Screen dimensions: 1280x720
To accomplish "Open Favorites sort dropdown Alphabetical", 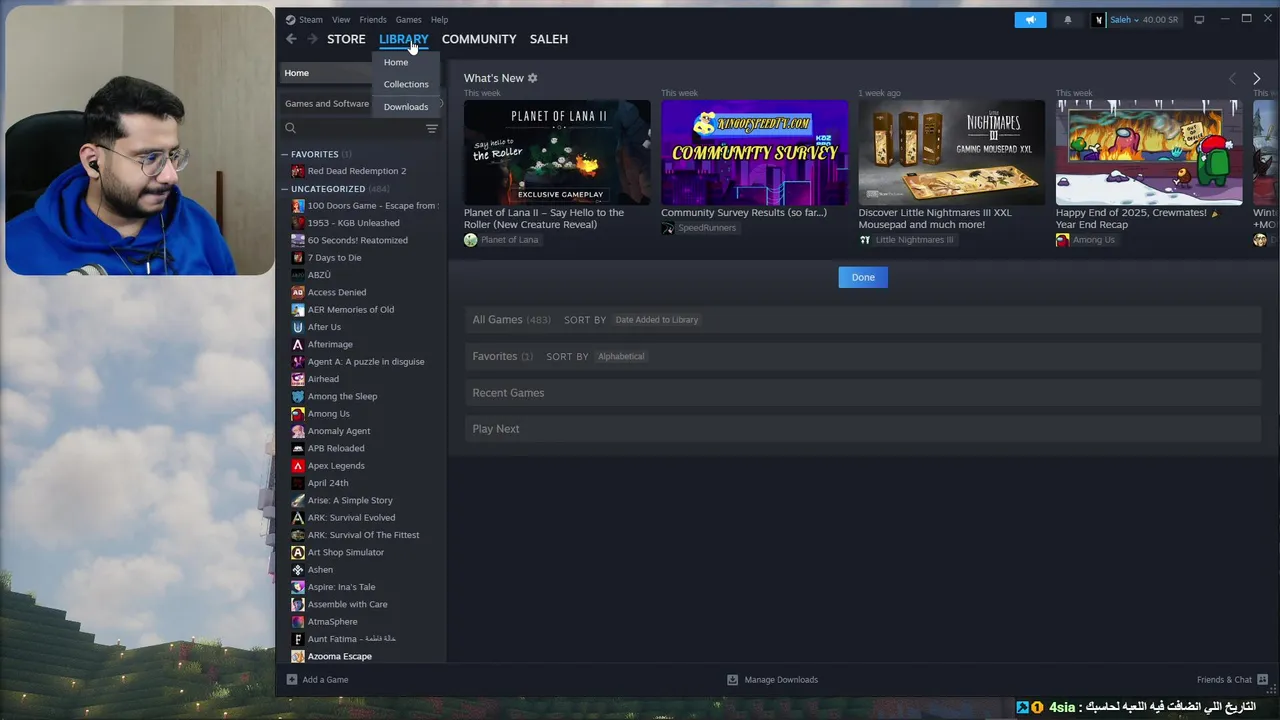I will click(x=621, y=356).
